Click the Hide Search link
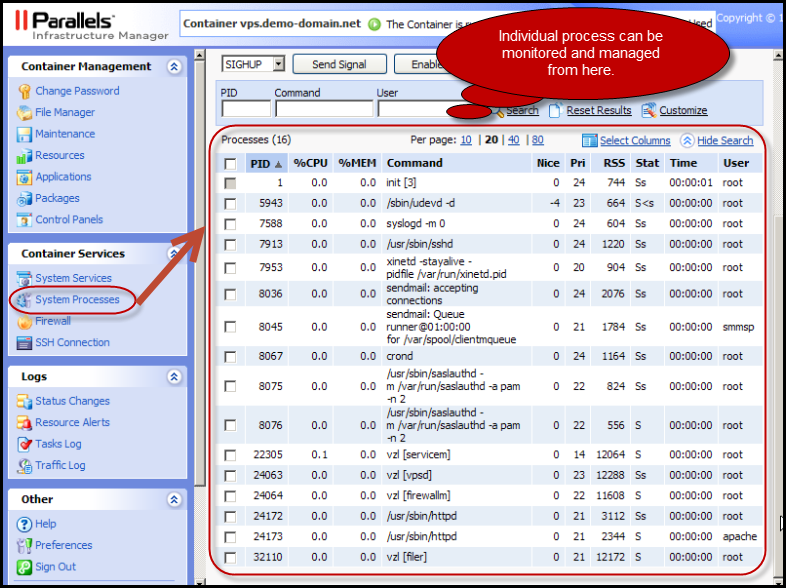The image size is (786, 588). [x=725, y=141]
